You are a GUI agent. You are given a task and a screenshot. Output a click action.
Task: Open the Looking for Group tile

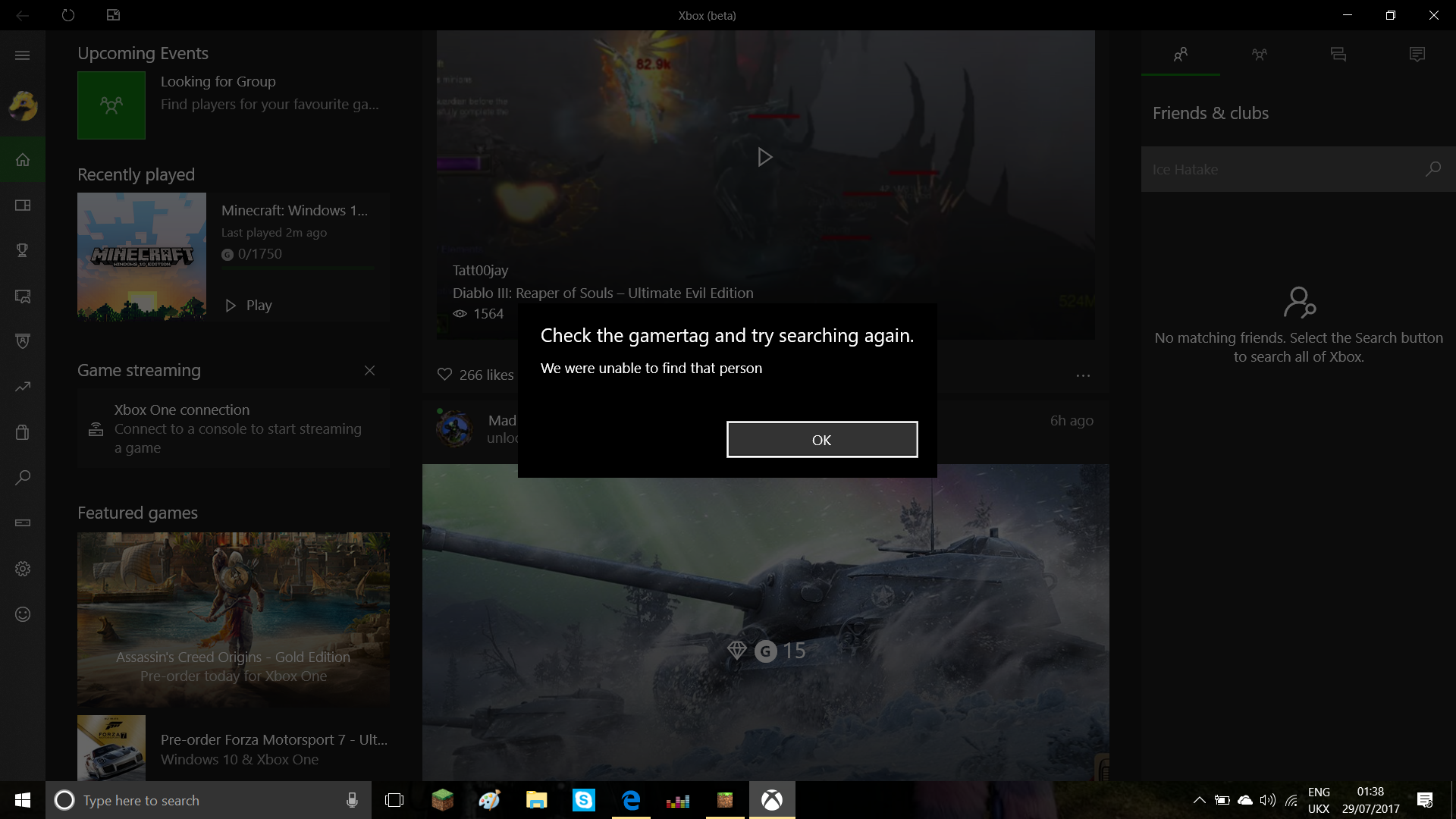(111, 105)
